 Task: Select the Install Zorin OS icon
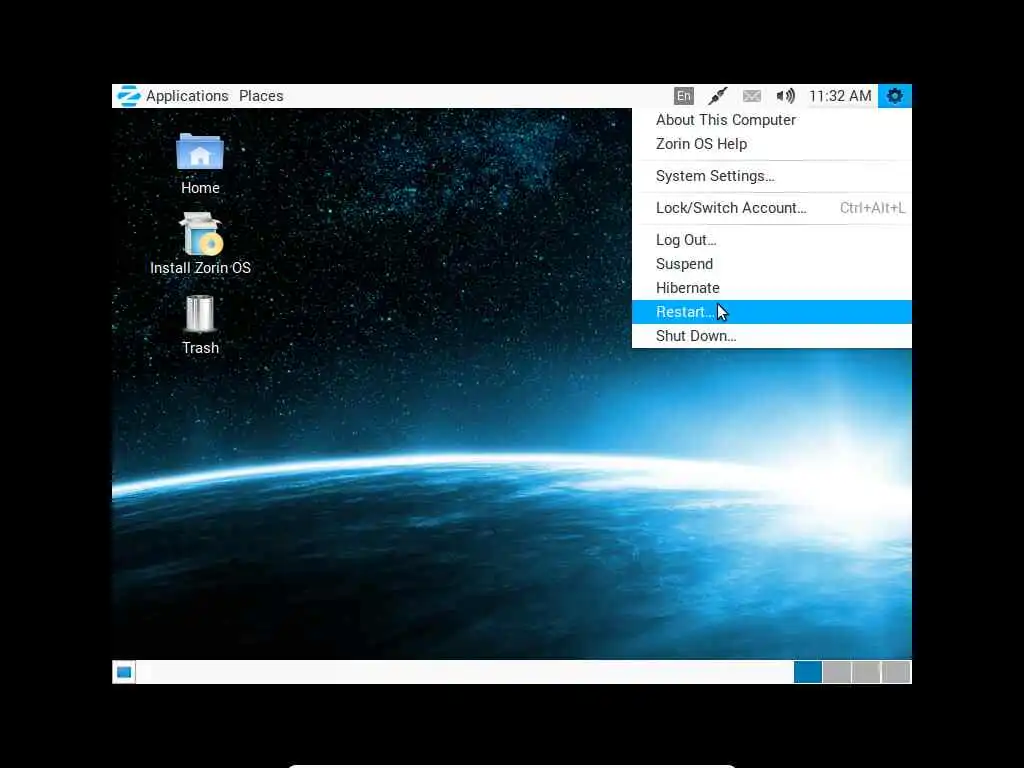tap(200, 244)
